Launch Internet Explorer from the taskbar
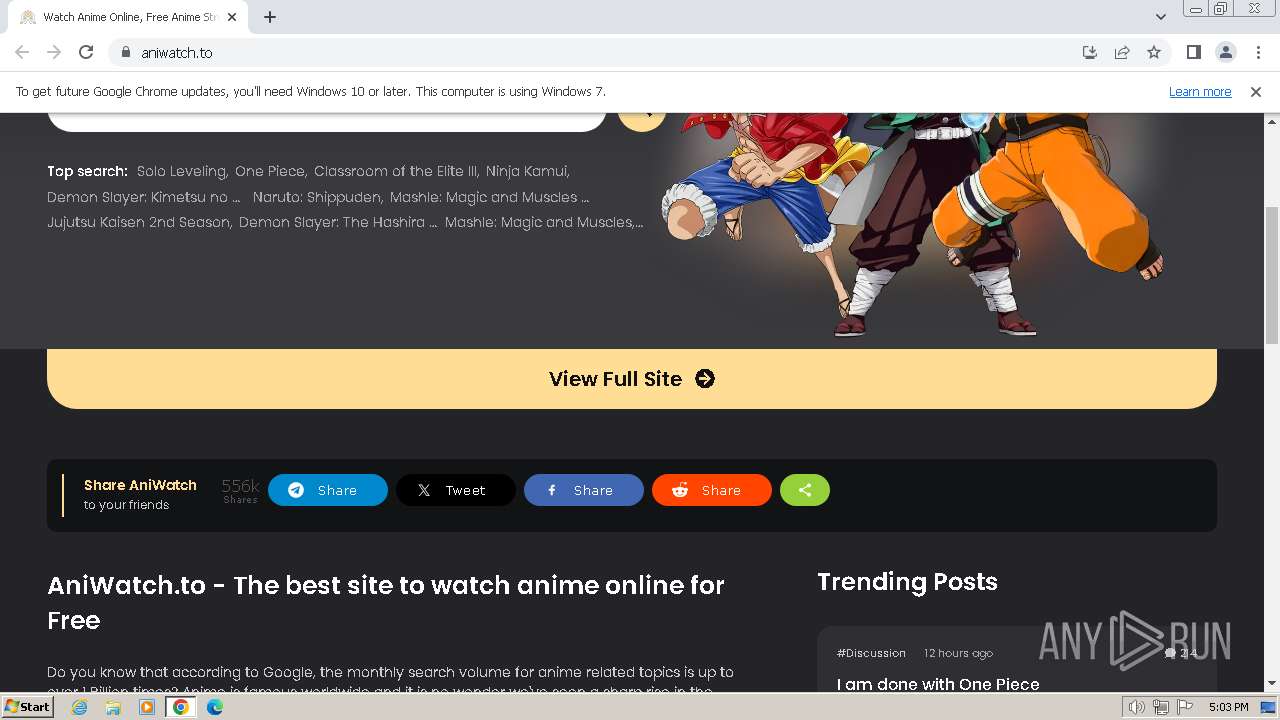Screen dimensions: 1280x720 [x=79, y=707]
